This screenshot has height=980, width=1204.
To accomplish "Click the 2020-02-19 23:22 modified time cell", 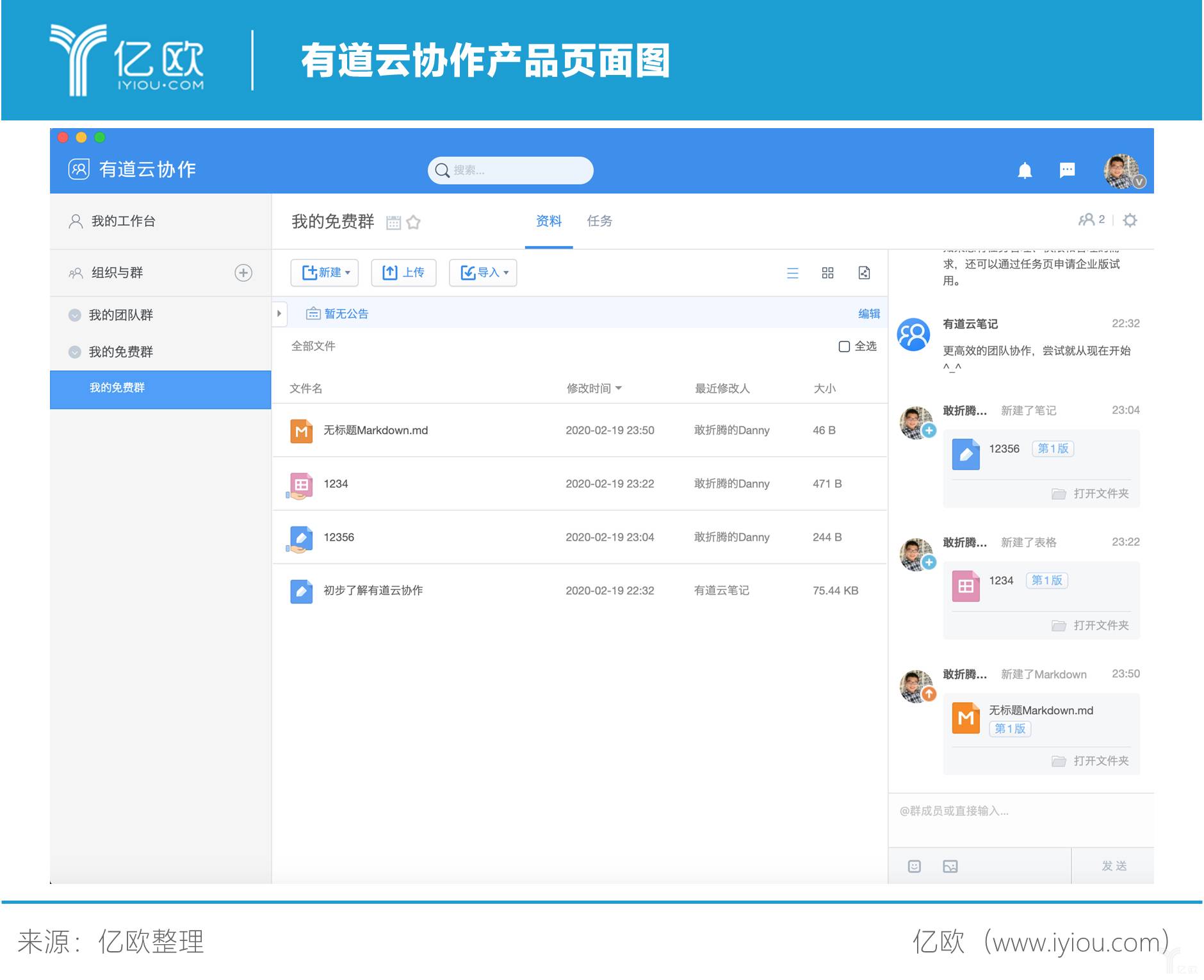I will point(610,484).
